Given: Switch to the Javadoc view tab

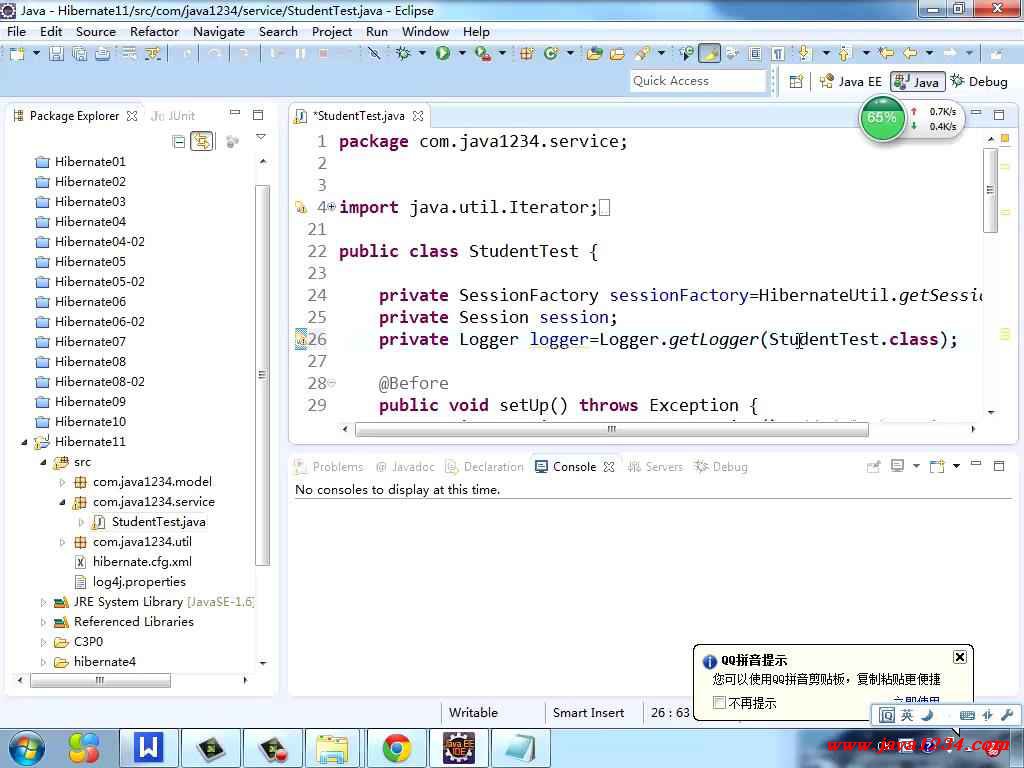Looking at the screenshot, I should 406,467.
